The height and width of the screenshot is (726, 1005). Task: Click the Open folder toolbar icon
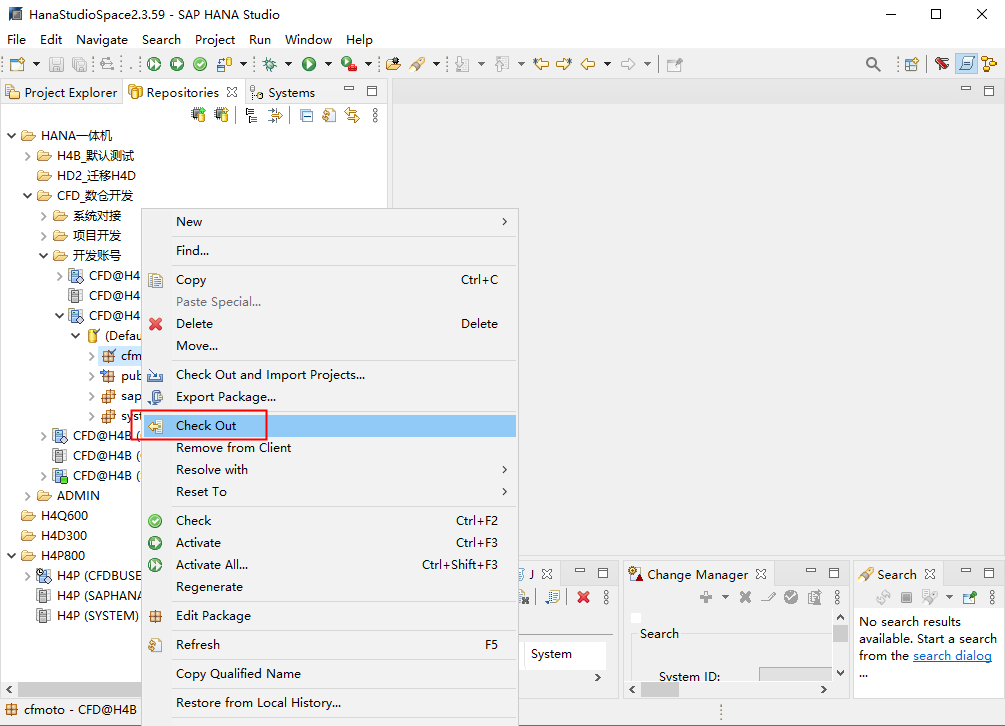(x=394, y=64)
